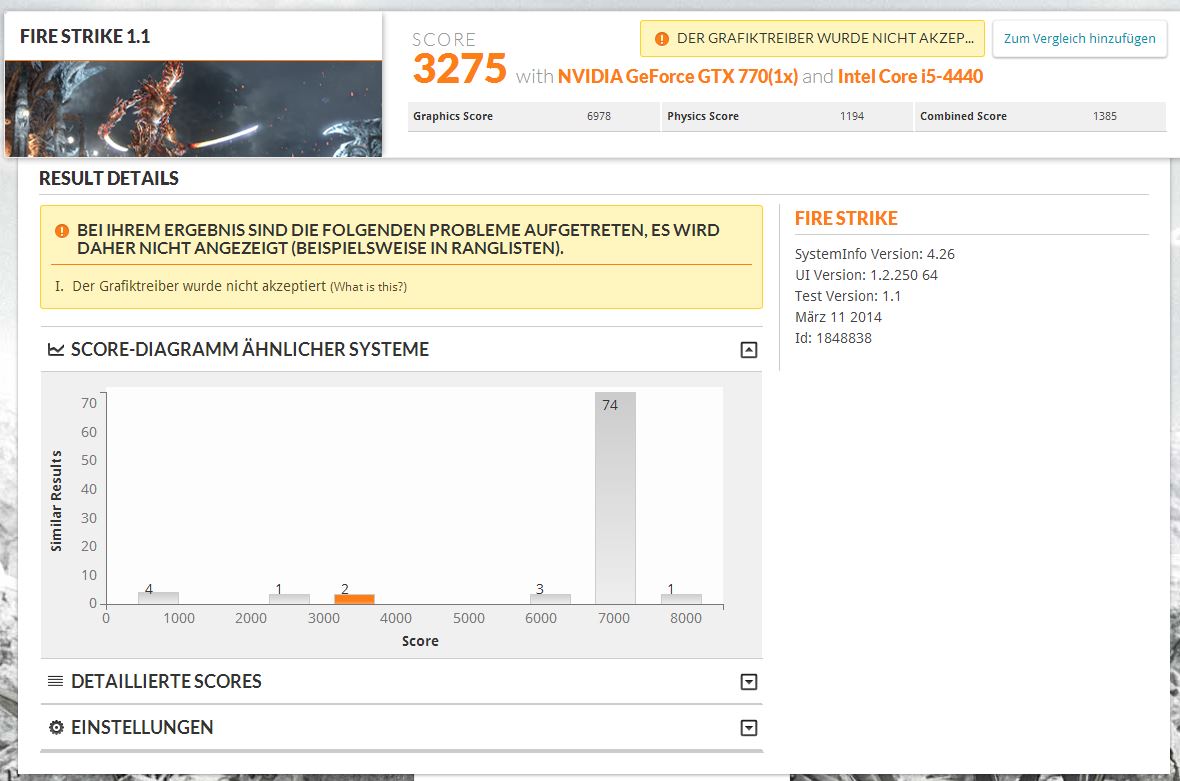Click 'Test Version: 1.1' text
The width and height of the screenshot is (1180, 781).
(x=847, y=296)
